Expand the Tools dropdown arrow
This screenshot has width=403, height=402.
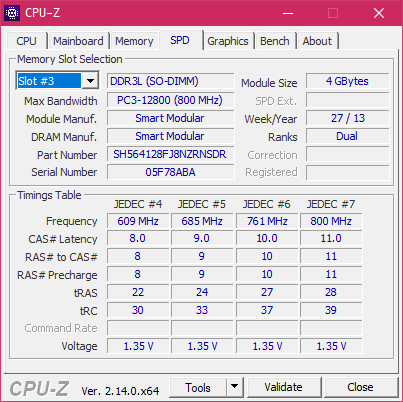click(x=235, y=387)
